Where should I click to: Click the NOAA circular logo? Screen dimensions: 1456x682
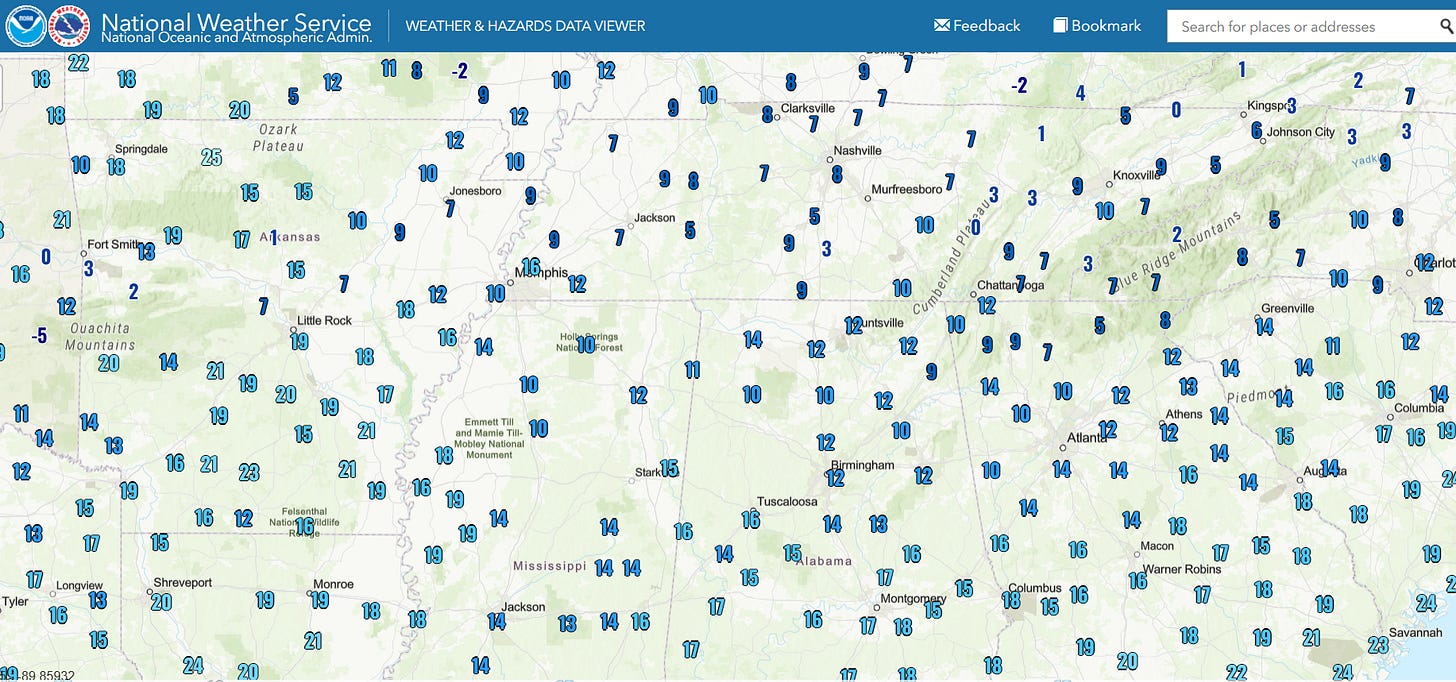[24, 26]
